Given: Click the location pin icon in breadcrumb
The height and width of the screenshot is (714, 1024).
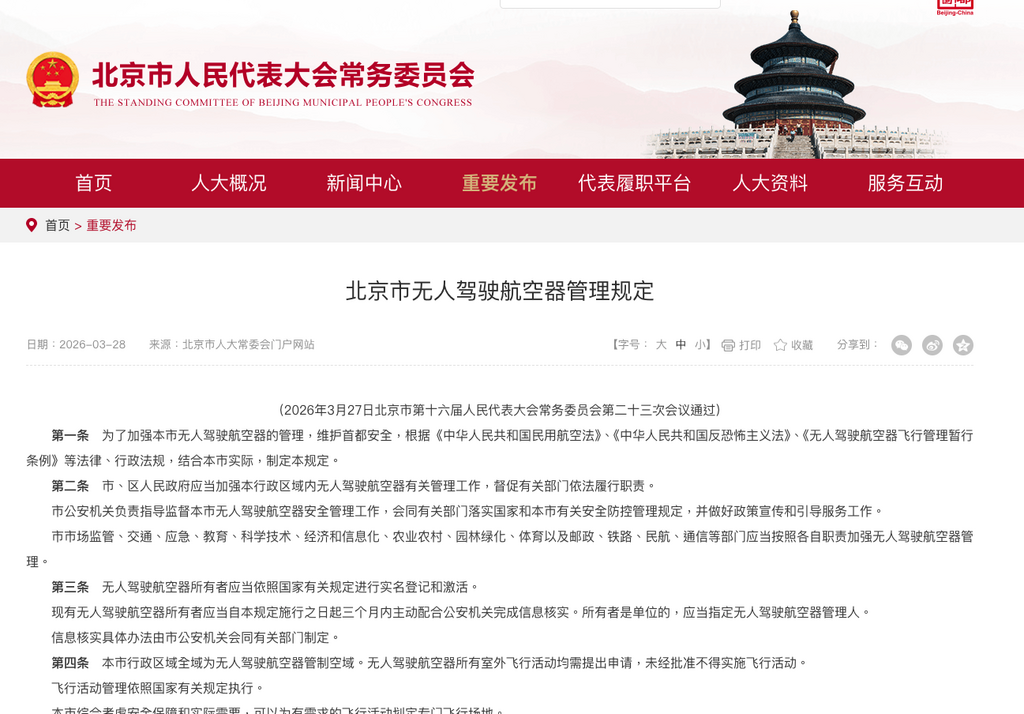Looking at the screenshot, I should click(x=31, y=225).
